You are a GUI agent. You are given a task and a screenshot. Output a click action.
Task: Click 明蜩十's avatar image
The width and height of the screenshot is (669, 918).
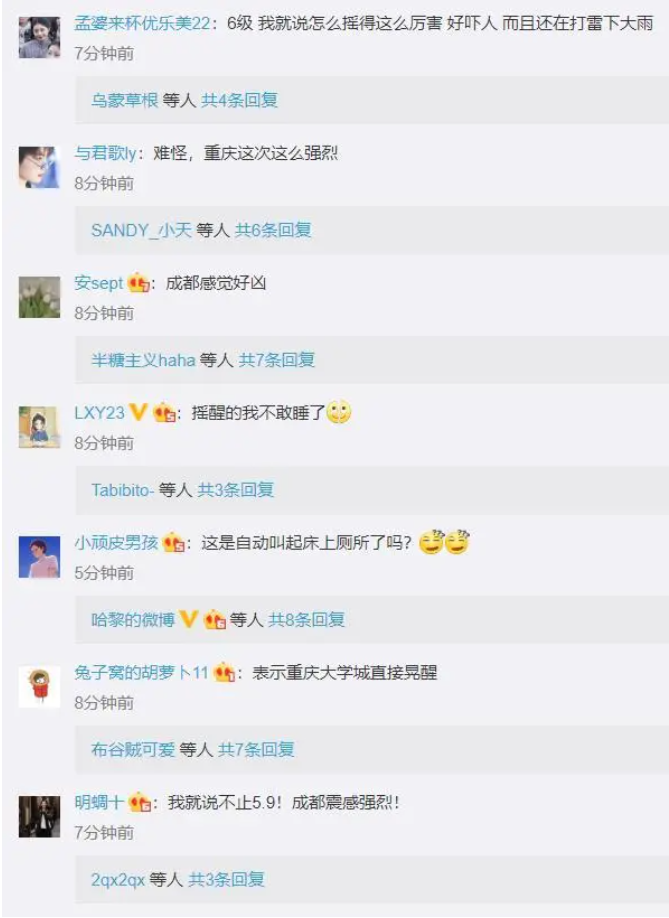[39, 817]
